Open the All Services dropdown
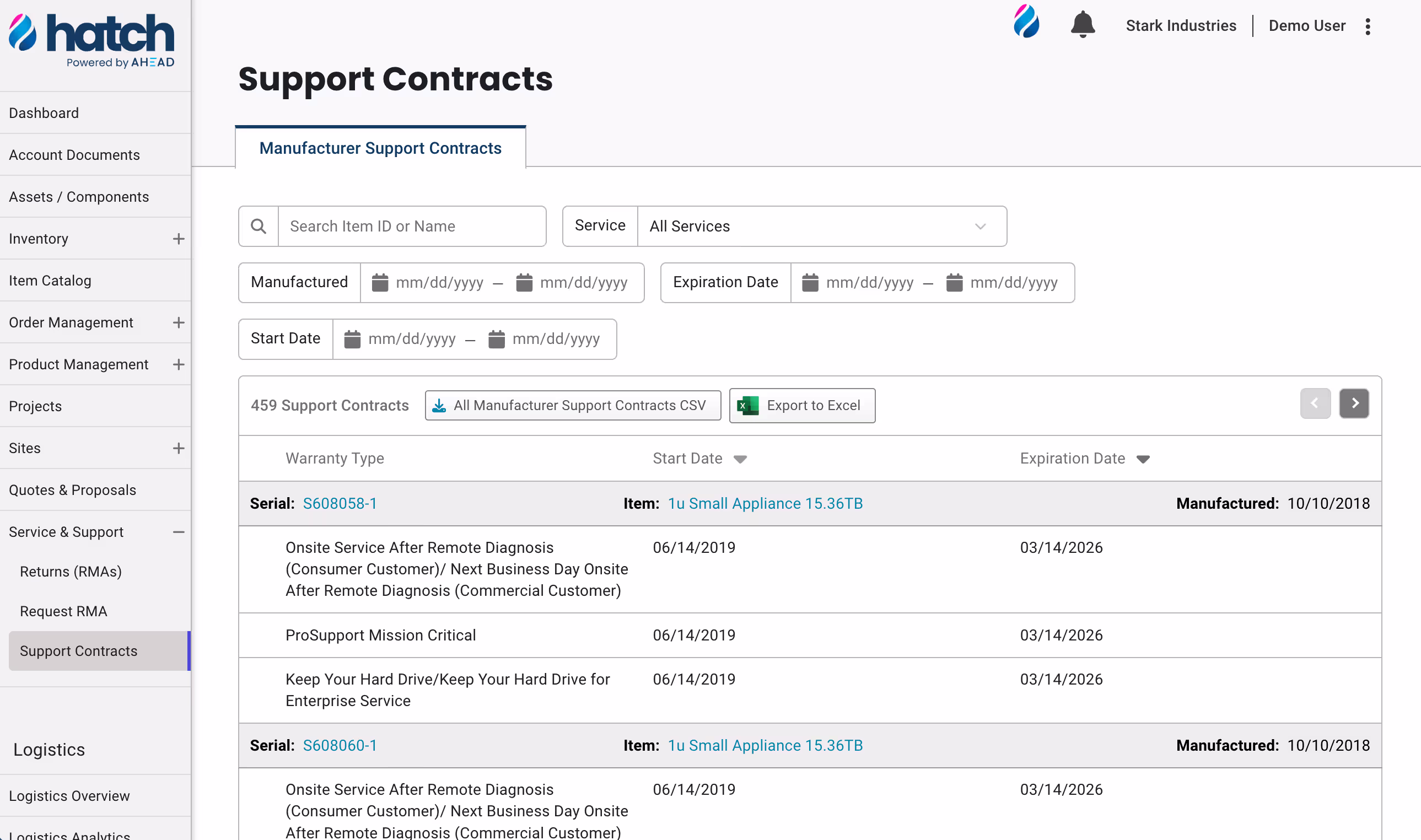 [x=821, y=227]
